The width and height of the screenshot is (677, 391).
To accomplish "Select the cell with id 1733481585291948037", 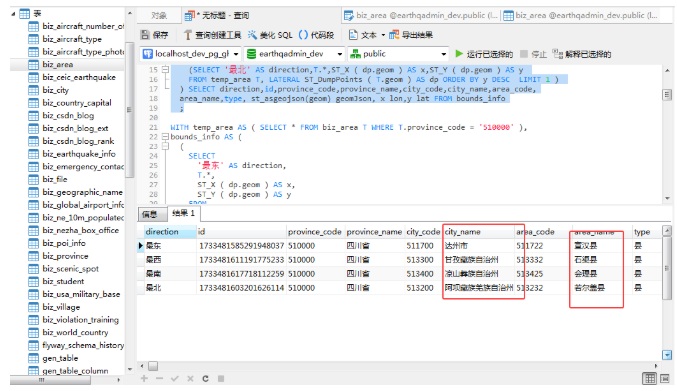I will coord(241,246).
